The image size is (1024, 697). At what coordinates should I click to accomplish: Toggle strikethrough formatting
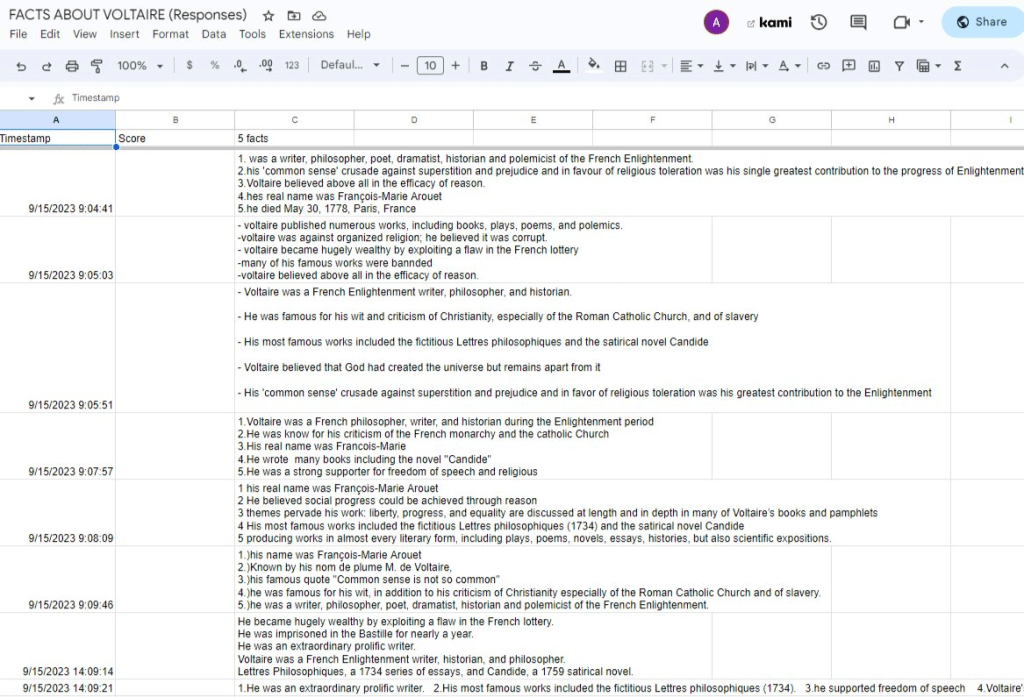pos(535,66)
